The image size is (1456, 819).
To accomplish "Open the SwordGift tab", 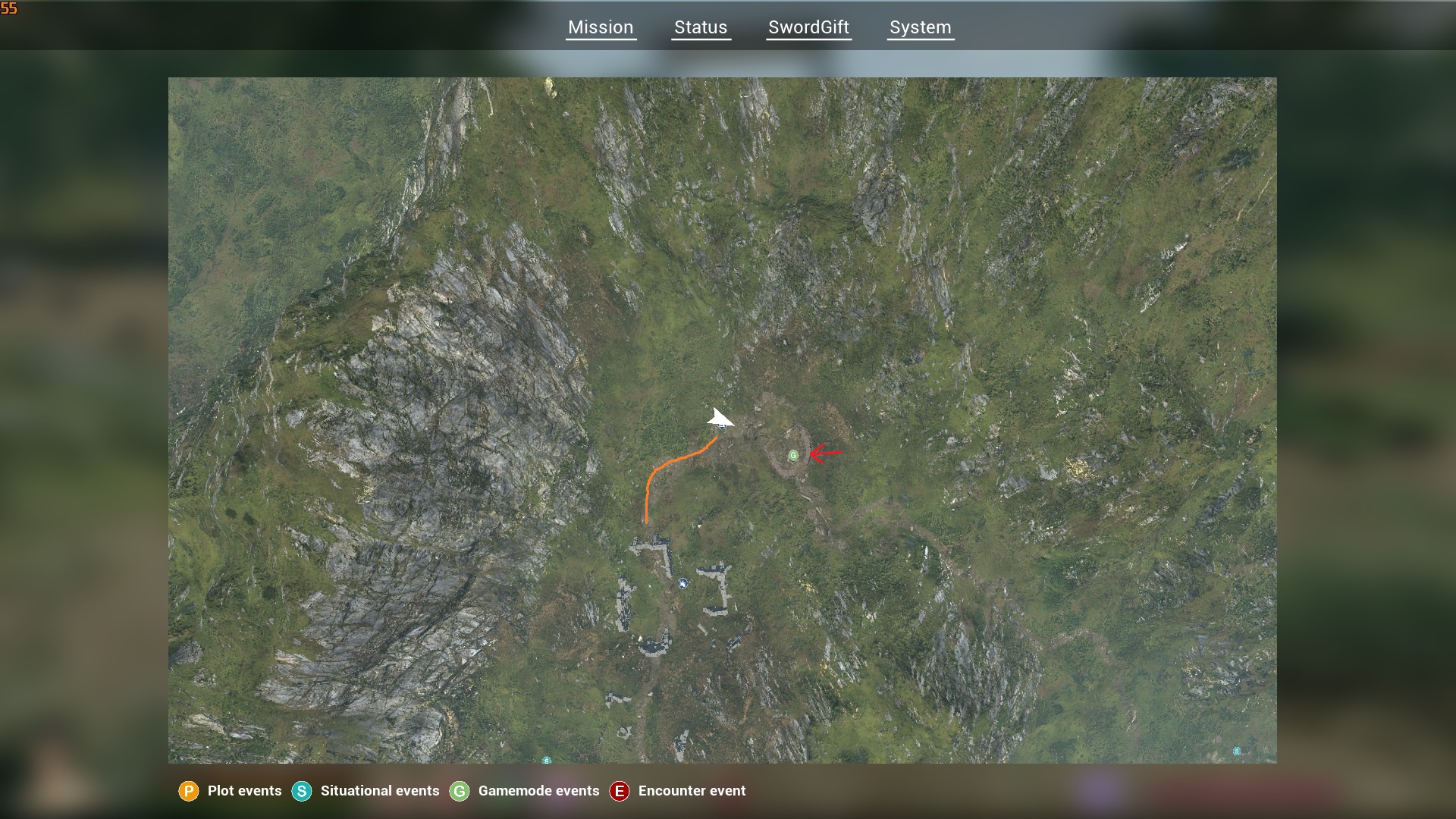I will pyautogui.click(x=808, y=27).
